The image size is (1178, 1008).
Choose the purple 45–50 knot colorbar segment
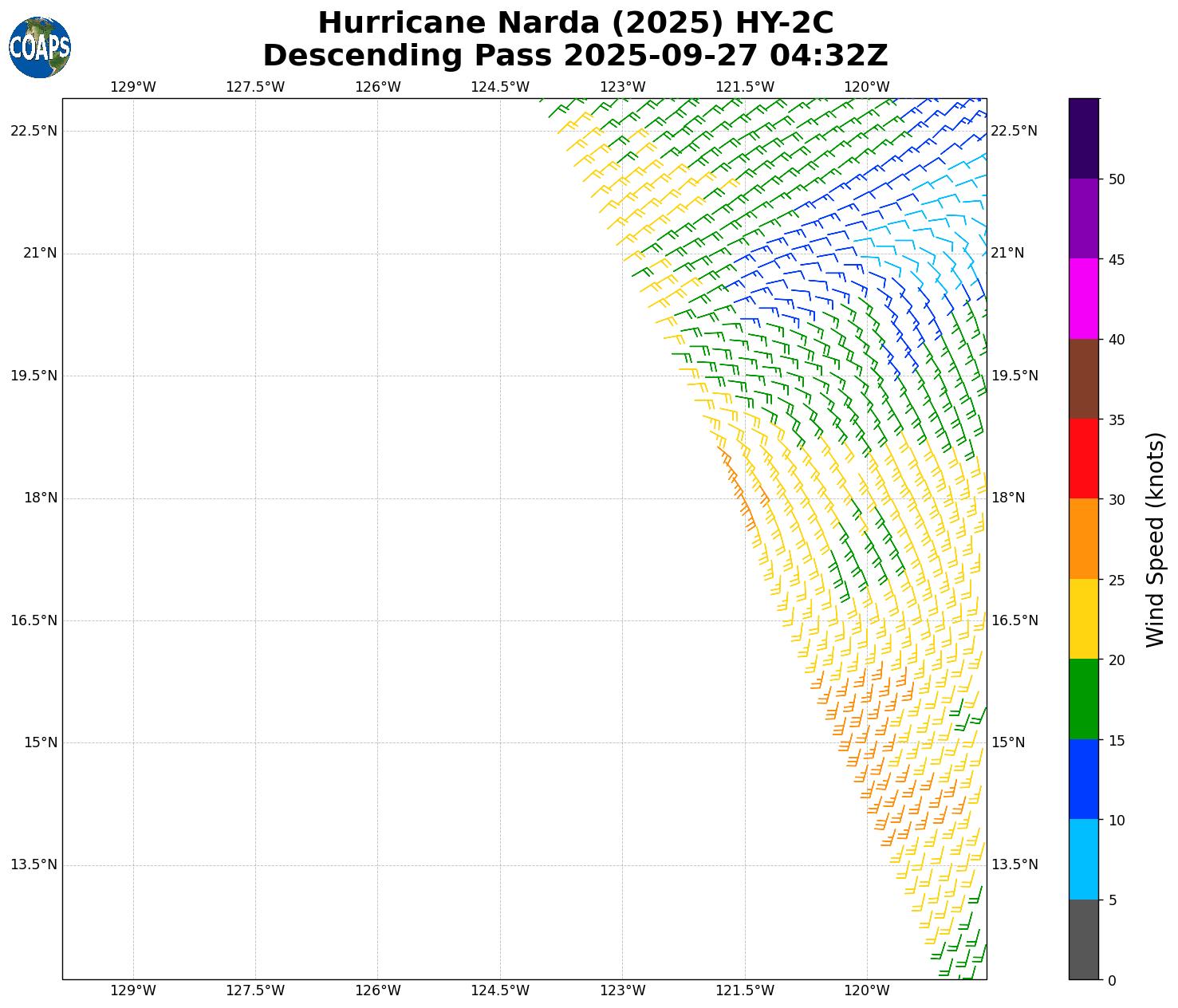tap(1083, 219)
